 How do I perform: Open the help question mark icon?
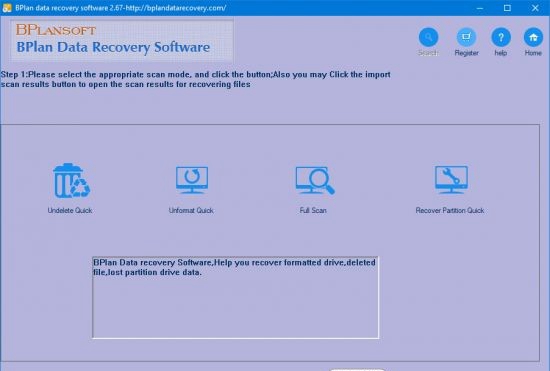point(501,37)
